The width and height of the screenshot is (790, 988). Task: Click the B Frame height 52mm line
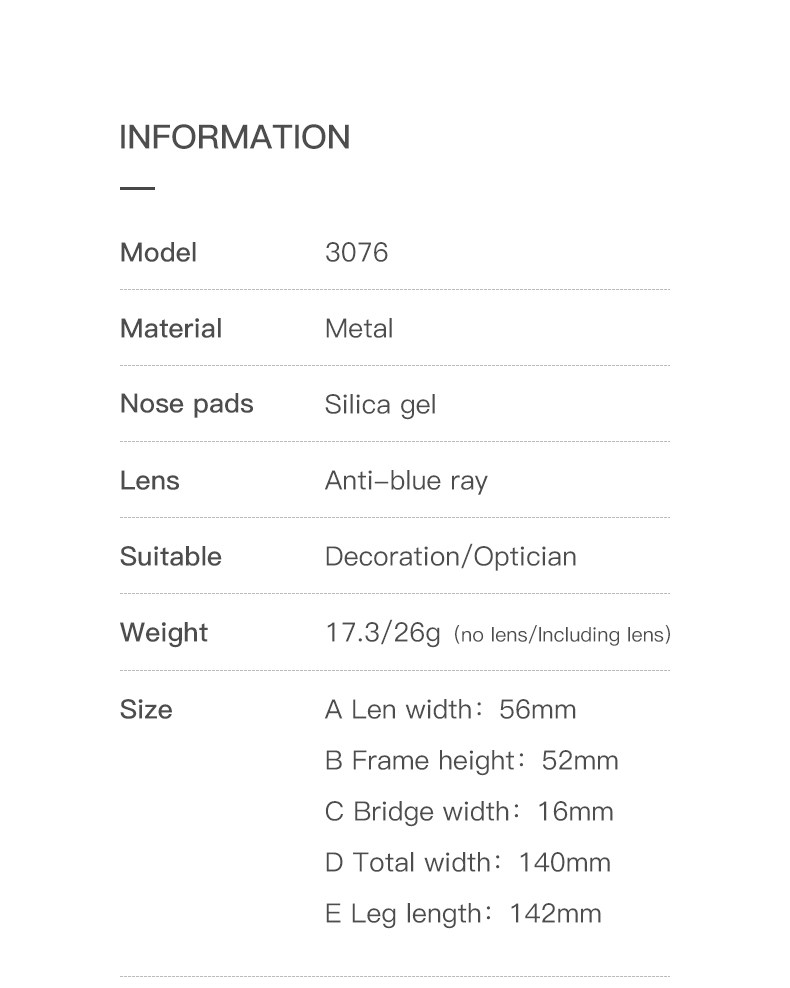[472, 761]
